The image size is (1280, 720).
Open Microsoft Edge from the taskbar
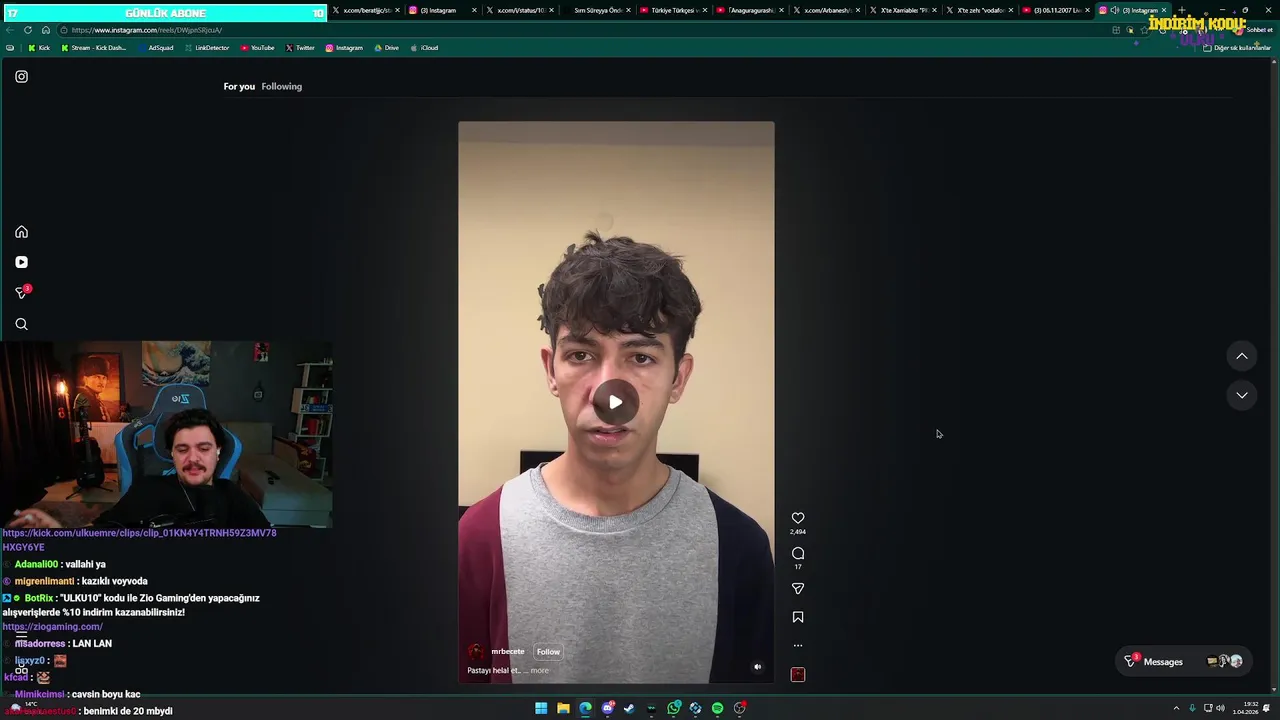pos(585,708)
